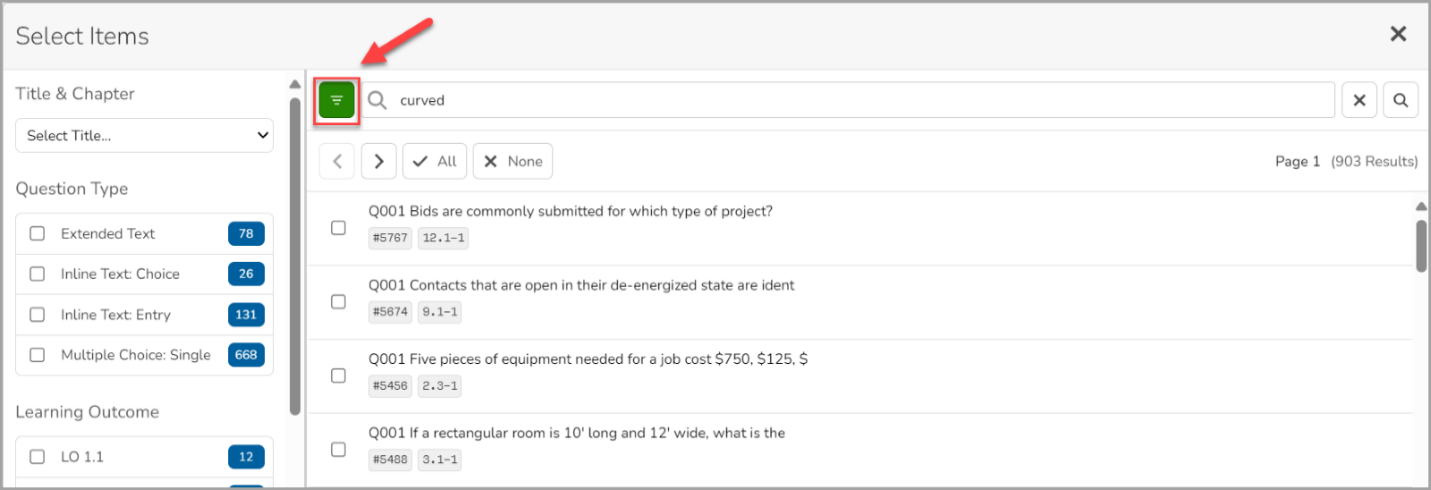Click the search field containing curved
Viewport: 1431px width, 490px height.
pyautogui.click(x=848, y=100)
